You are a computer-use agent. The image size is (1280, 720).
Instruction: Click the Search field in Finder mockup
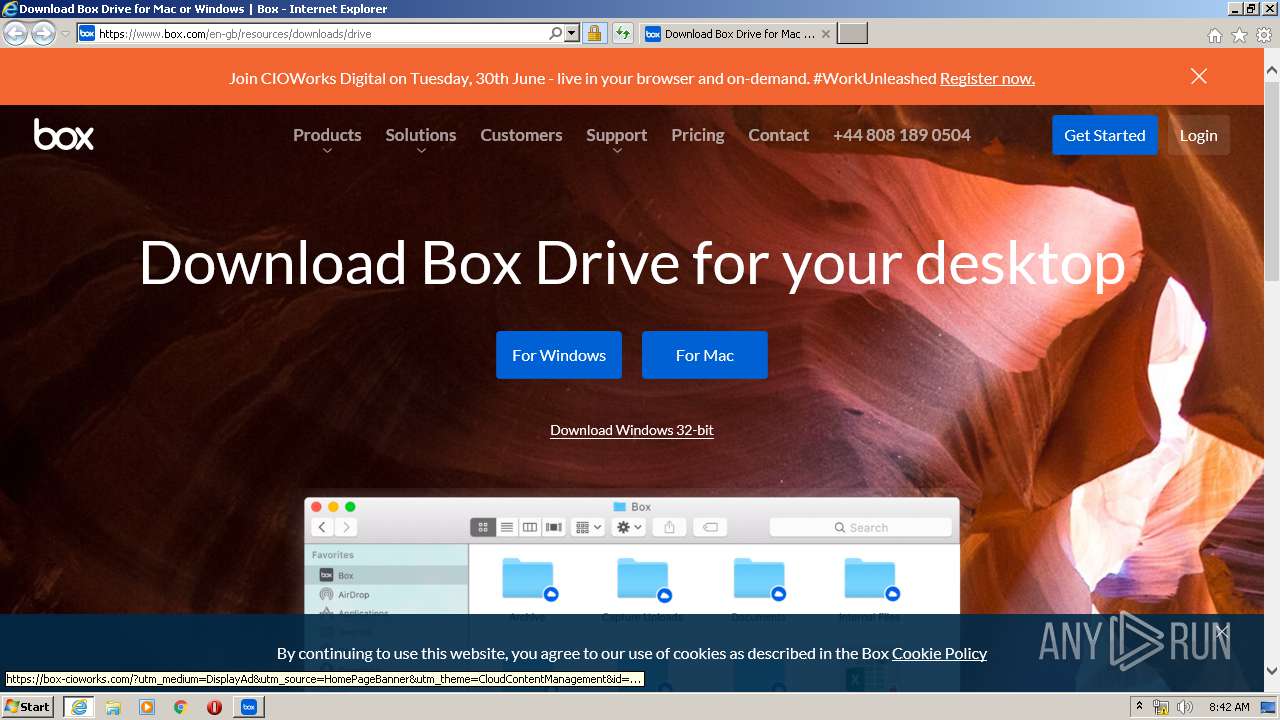tap(860, 527)
